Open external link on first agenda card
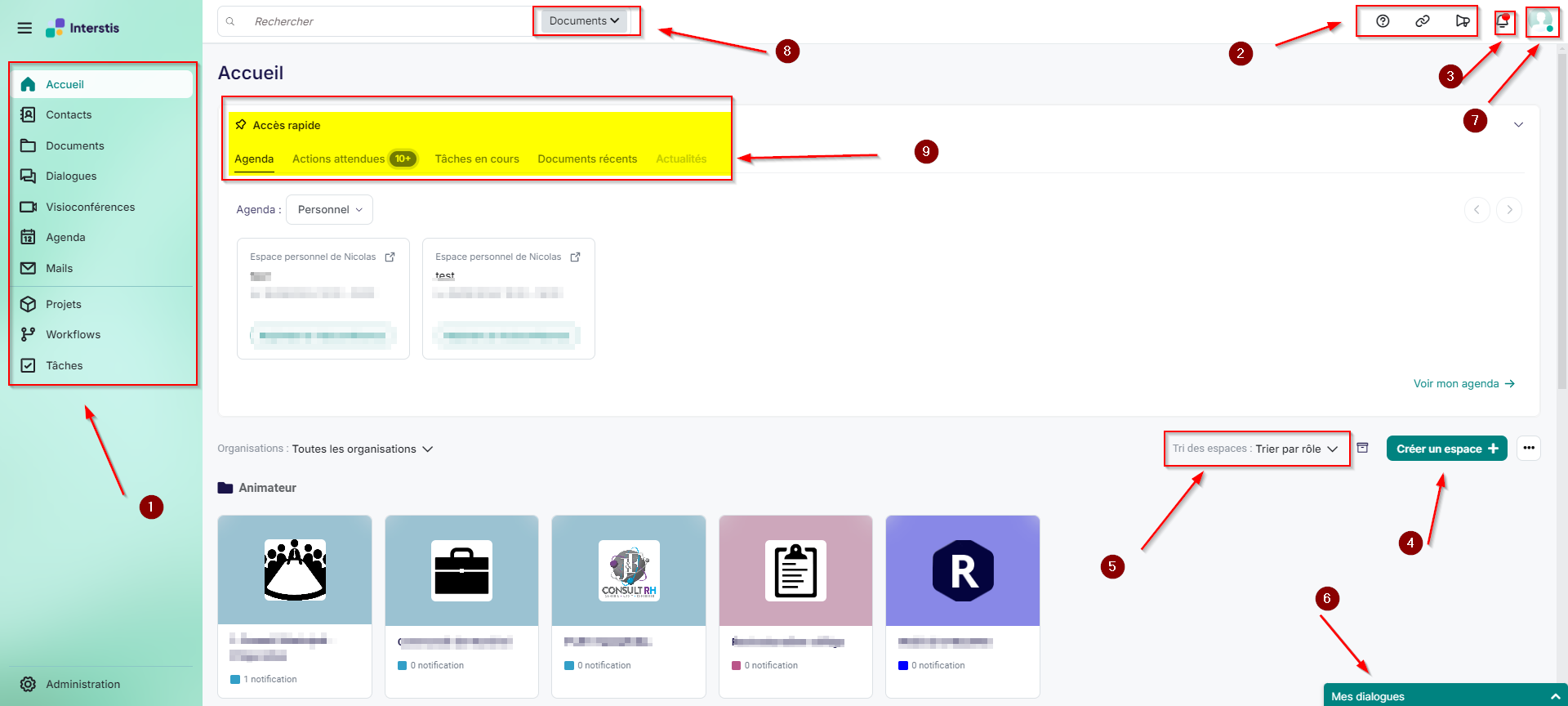The height and width of the screenshot is (706, 1568). click(x=390, y=257)
